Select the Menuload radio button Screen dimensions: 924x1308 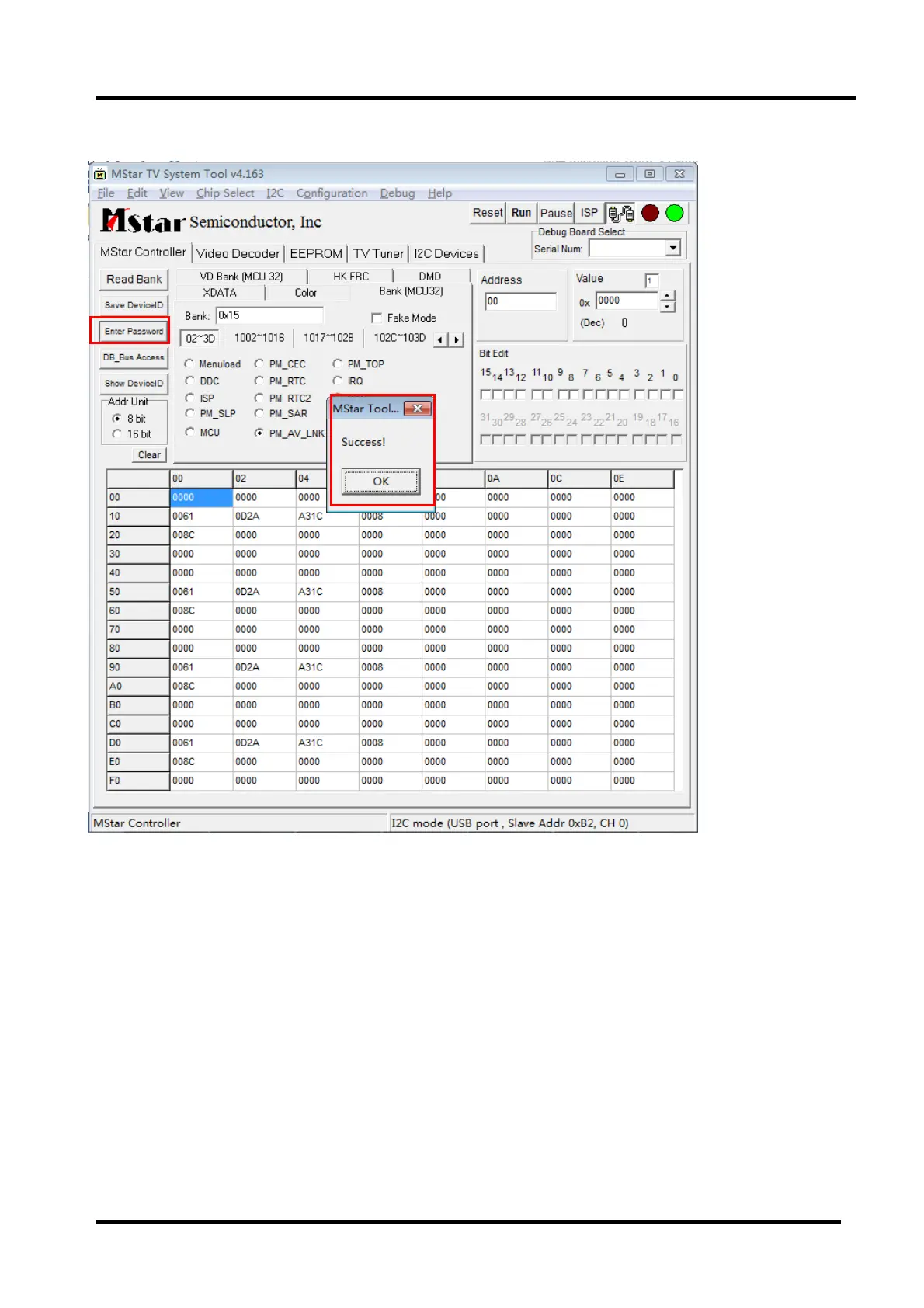189,364
